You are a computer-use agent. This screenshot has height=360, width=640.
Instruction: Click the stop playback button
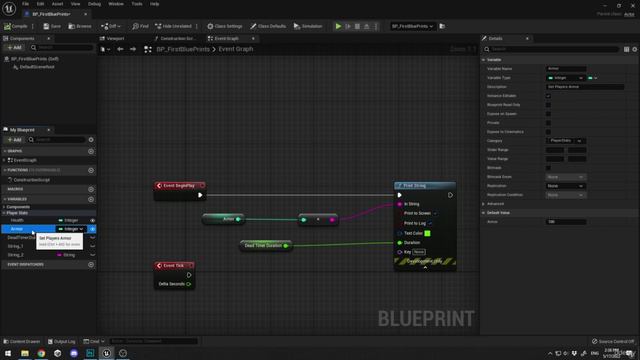pos(358,26)
